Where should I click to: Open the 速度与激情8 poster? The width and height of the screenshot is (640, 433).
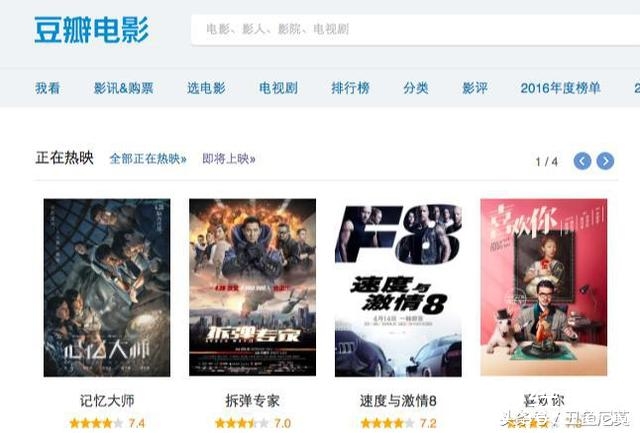[x=398, y=289]
